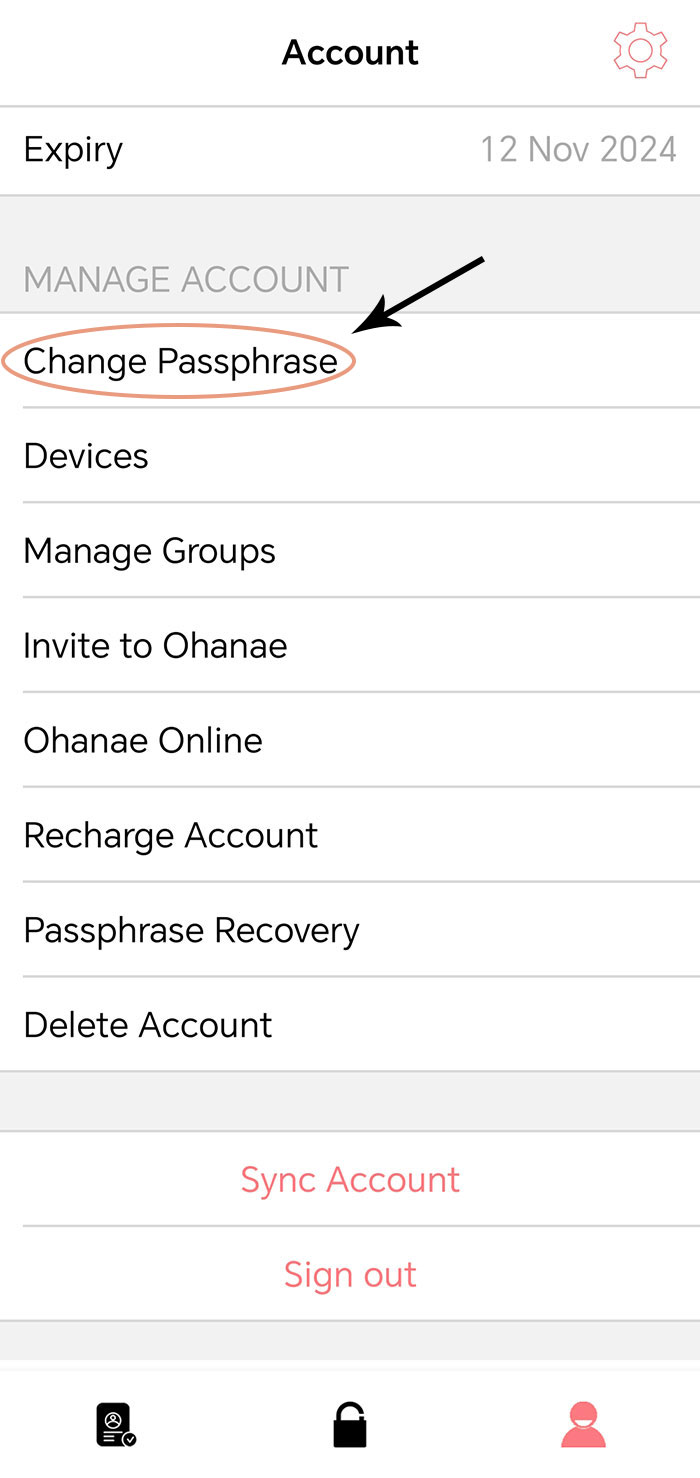The height and width of the screenshot is (1478, 700).
Task: Tap the Sync Account link
Action: [350, 1180]
